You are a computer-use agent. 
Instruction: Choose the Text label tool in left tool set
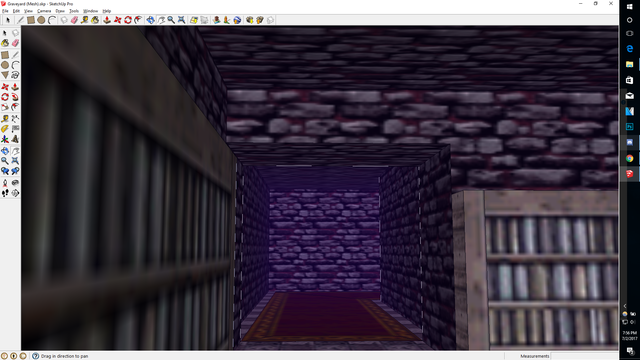15,129
